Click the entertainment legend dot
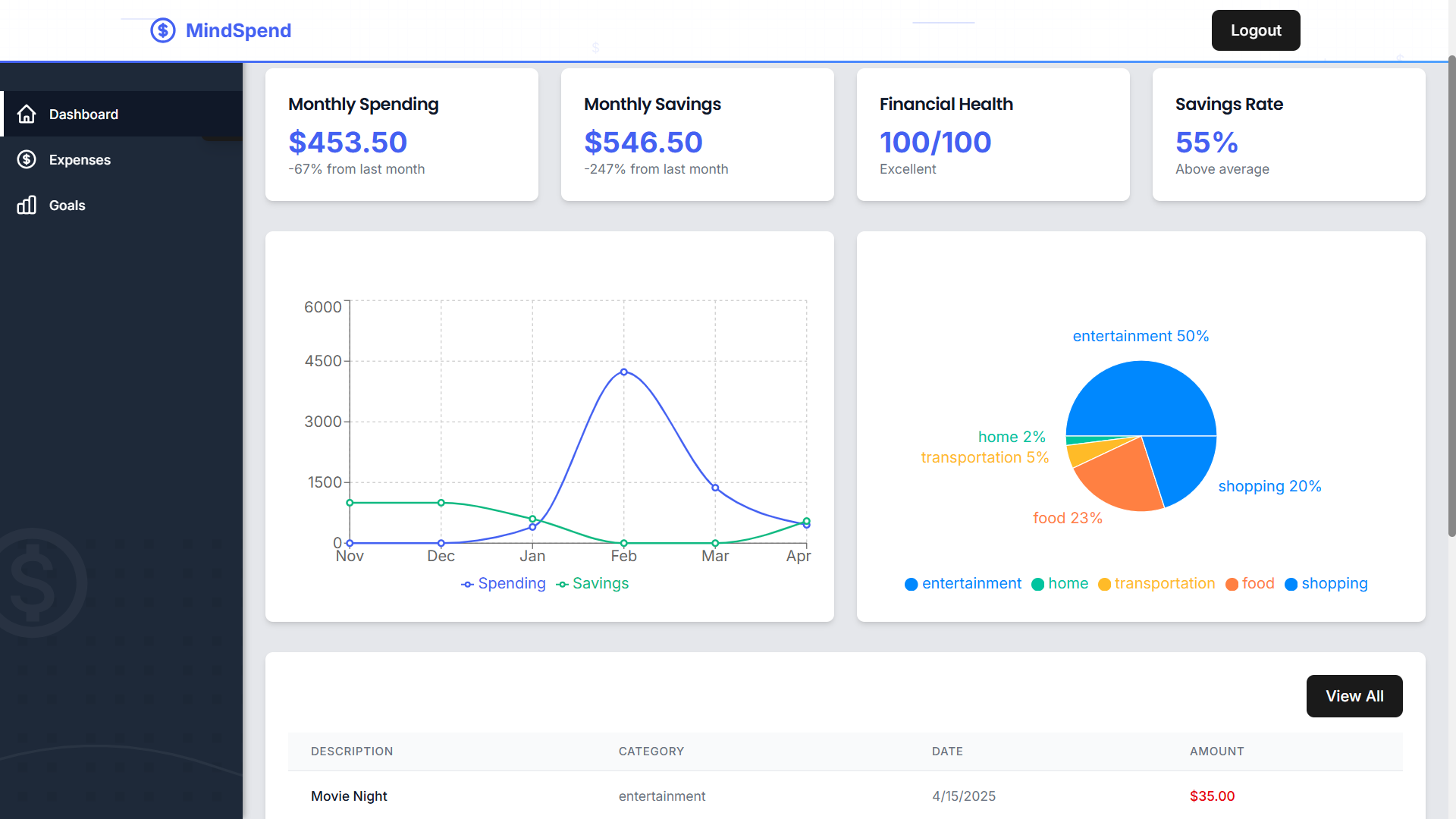Image resolution: width=1456 pixels, height=819 pixels. point(912,584)
